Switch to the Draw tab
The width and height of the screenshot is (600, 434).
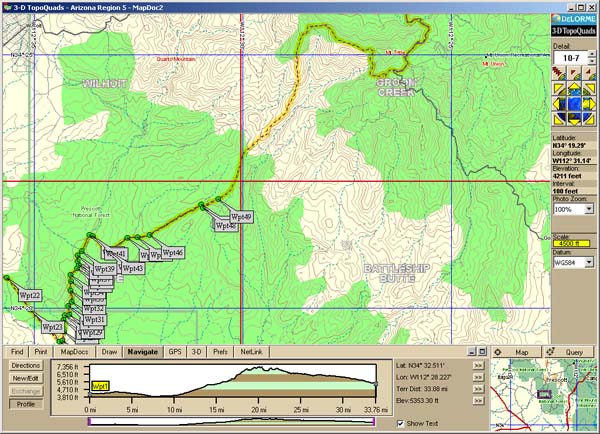(109, 352)
